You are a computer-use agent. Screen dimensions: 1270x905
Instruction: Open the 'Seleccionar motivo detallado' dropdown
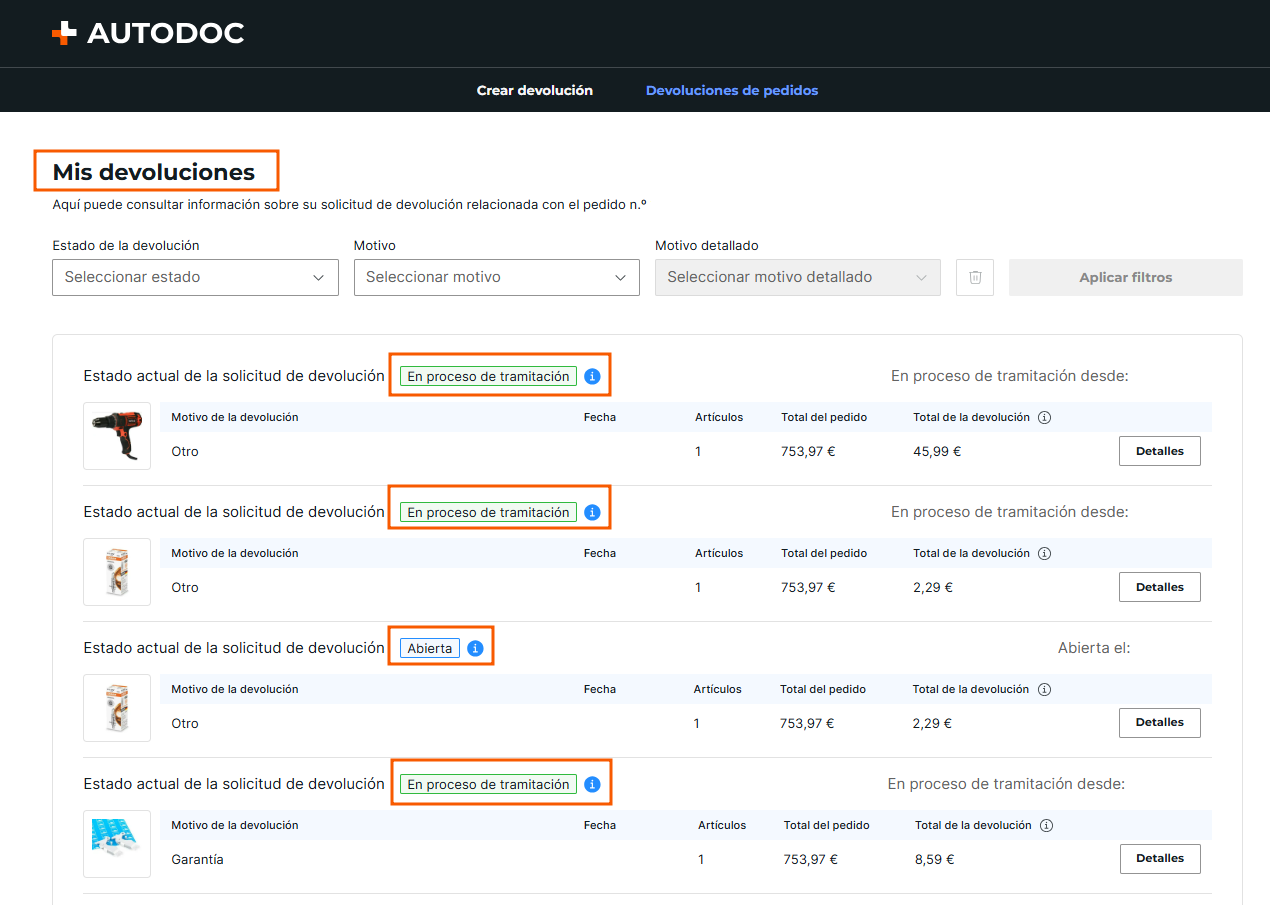click(x=798, y=277)
